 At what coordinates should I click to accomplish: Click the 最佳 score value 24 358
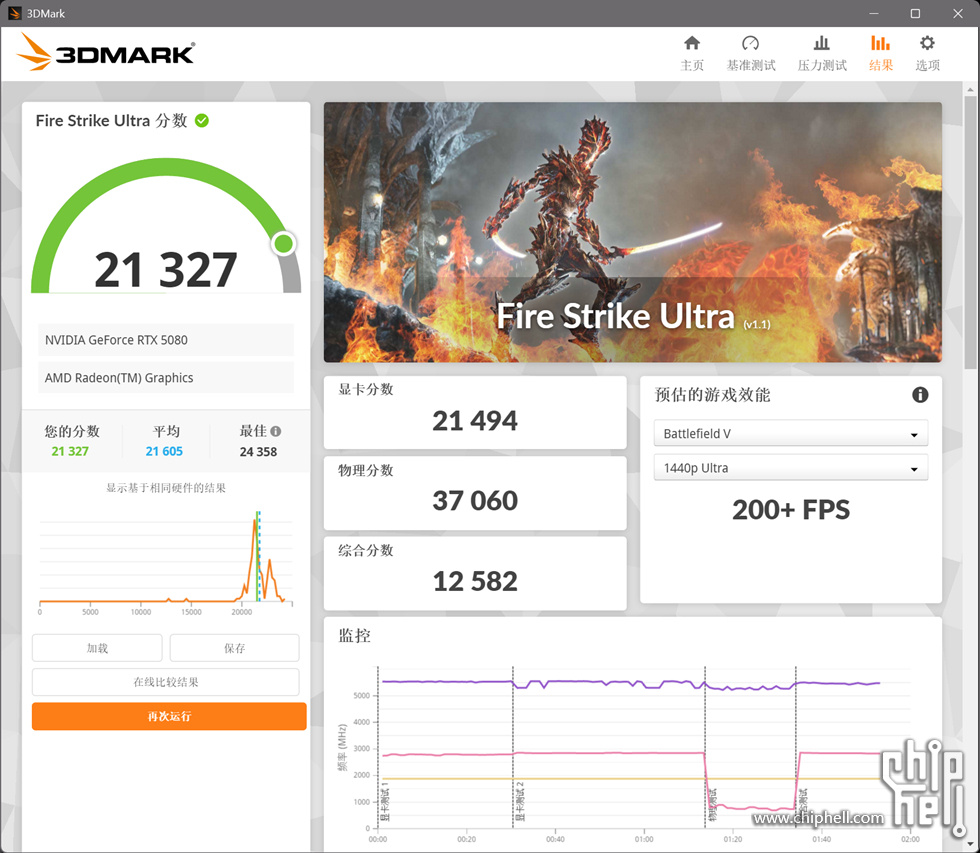tap(258, 451)
